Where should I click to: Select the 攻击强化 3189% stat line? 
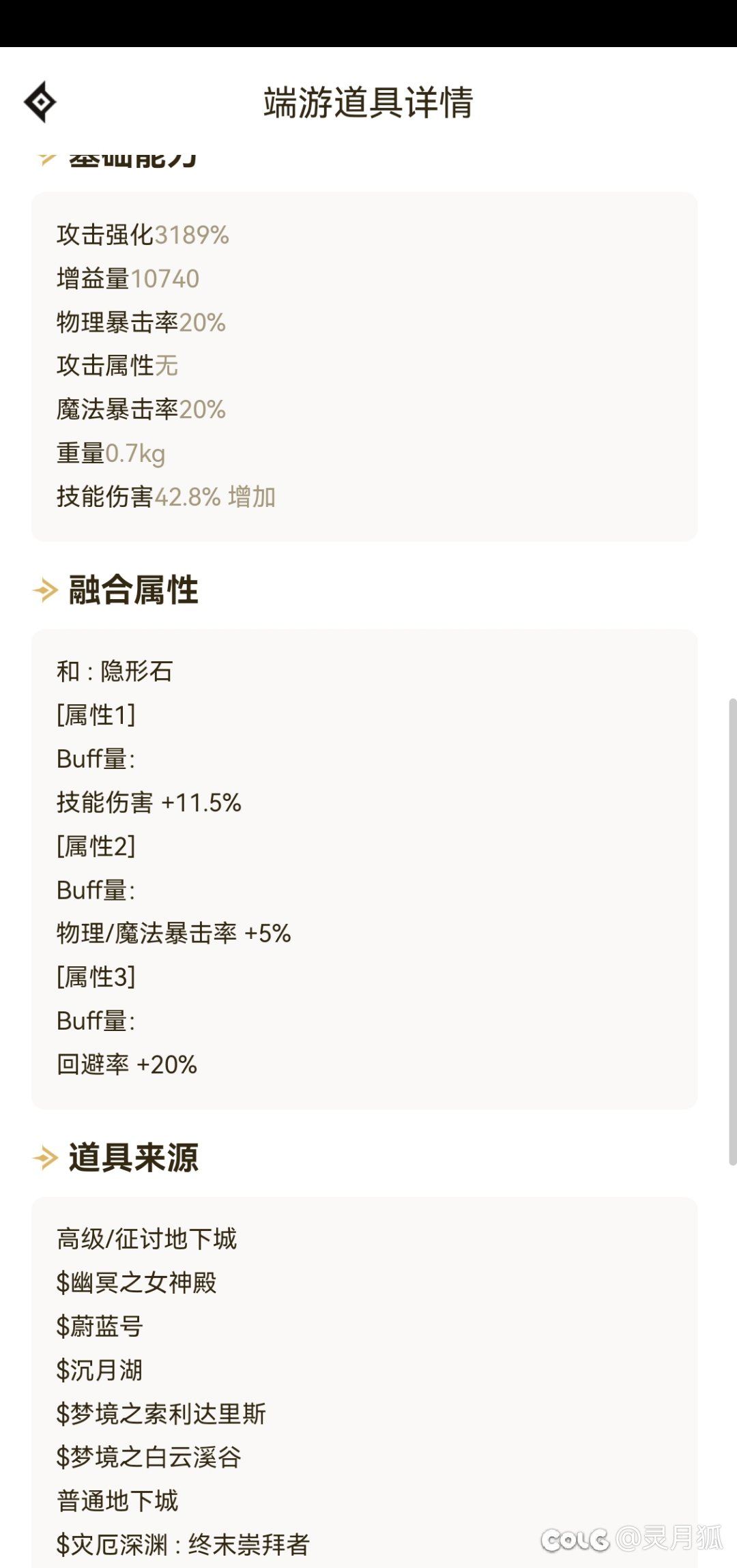143,235
